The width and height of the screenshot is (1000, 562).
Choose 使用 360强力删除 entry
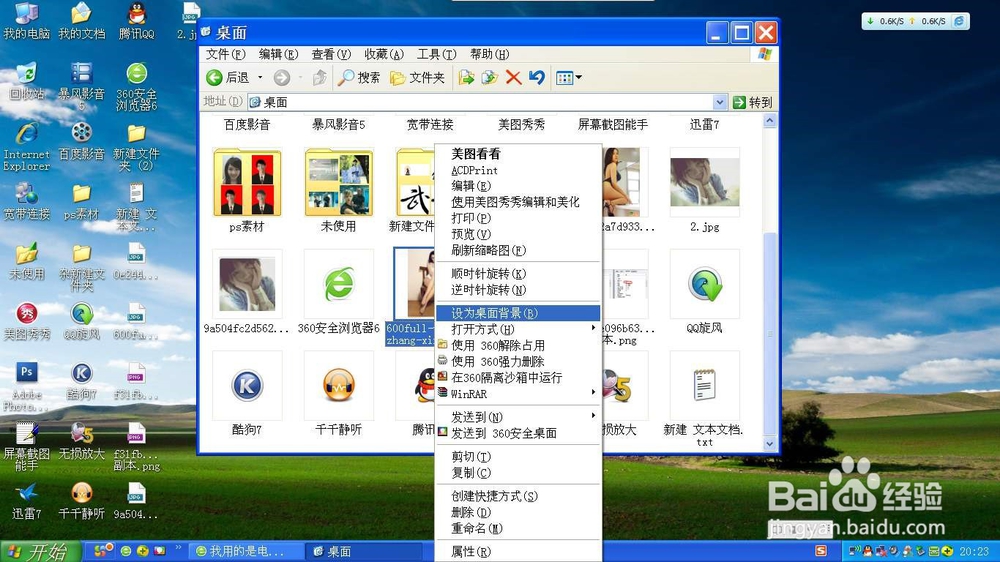[518, 362]
